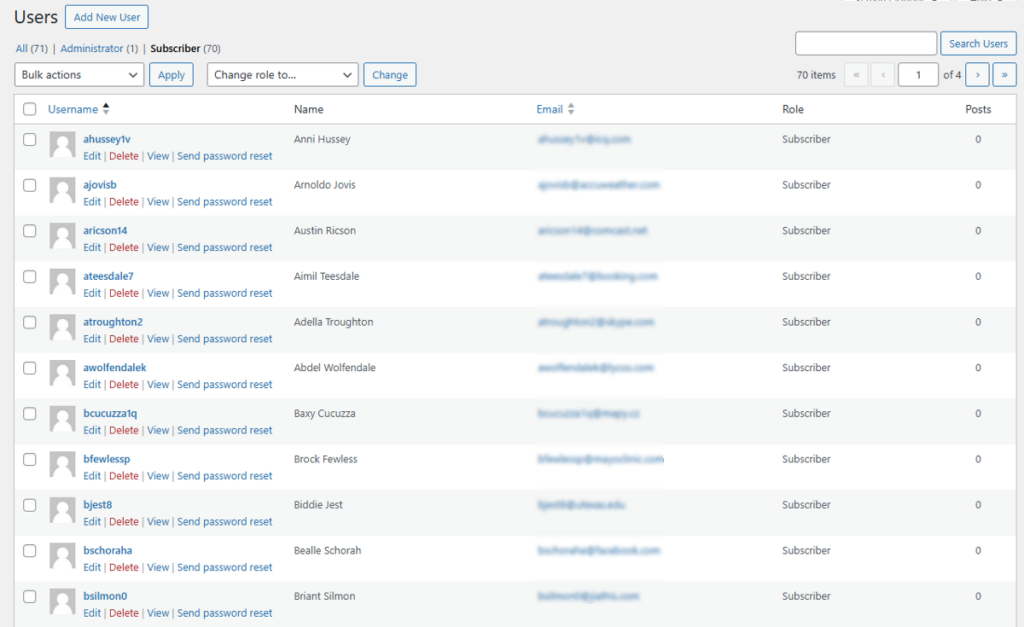Click the current page number field
The image size is (1024, 627).
[918, 74]
